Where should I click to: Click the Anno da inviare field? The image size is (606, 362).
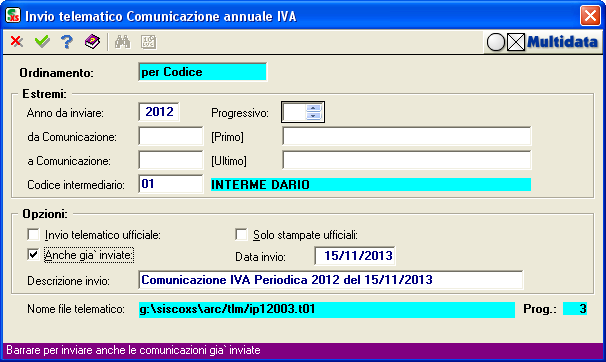pyautogui.click(x=159, y=112)
